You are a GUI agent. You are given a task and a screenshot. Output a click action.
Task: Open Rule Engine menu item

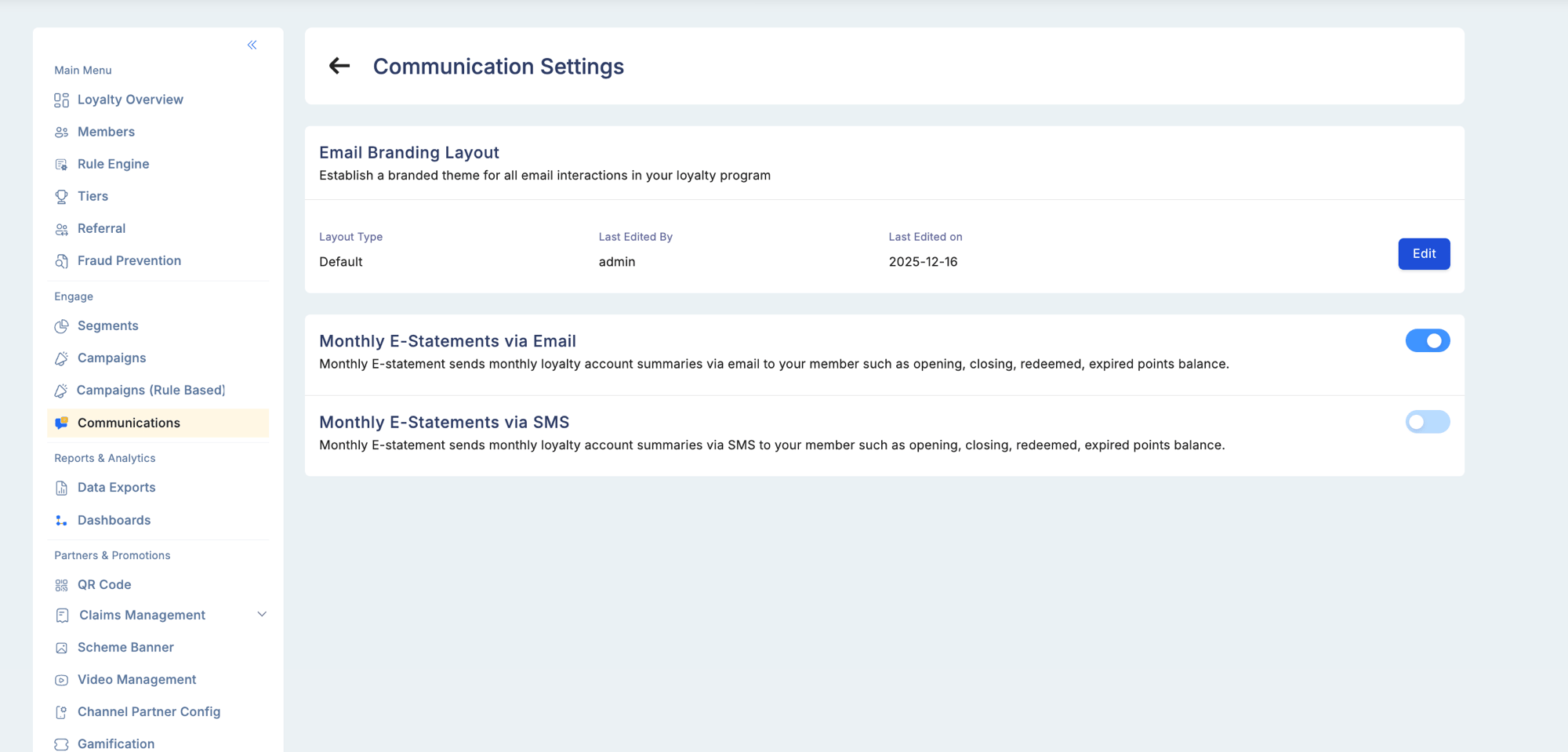coord(158,164)
